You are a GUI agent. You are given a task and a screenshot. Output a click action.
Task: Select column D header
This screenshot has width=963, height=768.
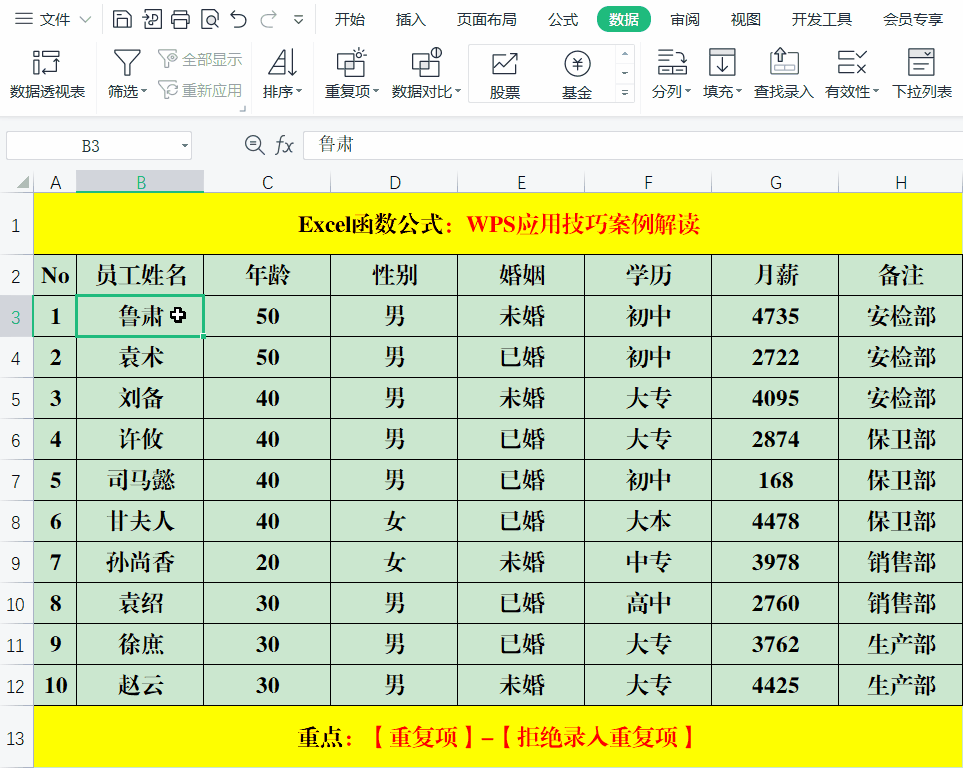(394, 182)
